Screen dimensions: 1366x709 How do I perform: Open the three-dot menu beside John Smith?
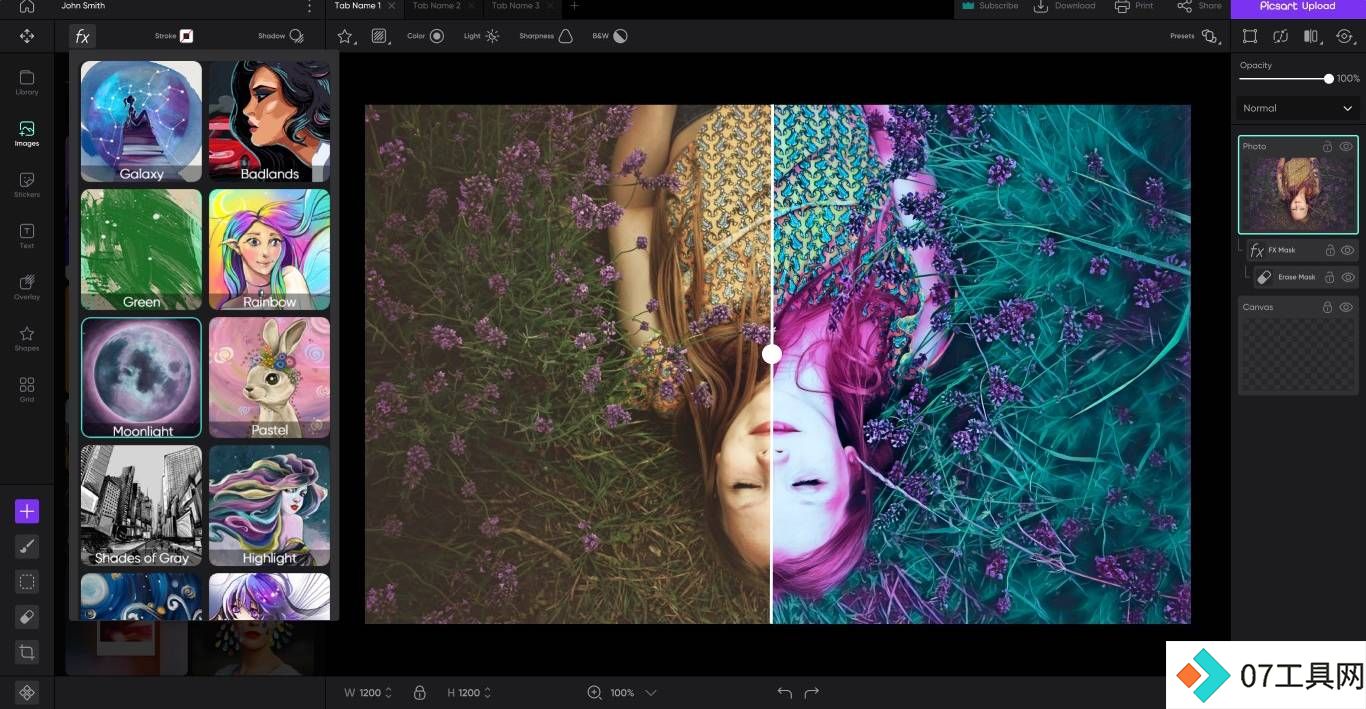tap(310, 7)
